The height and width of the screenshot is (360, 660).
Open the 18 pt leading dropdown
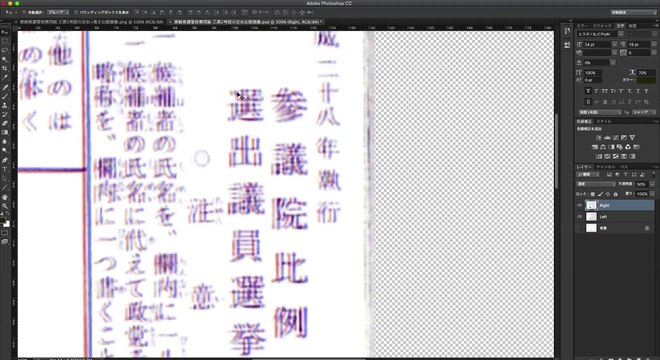point(653,44)
